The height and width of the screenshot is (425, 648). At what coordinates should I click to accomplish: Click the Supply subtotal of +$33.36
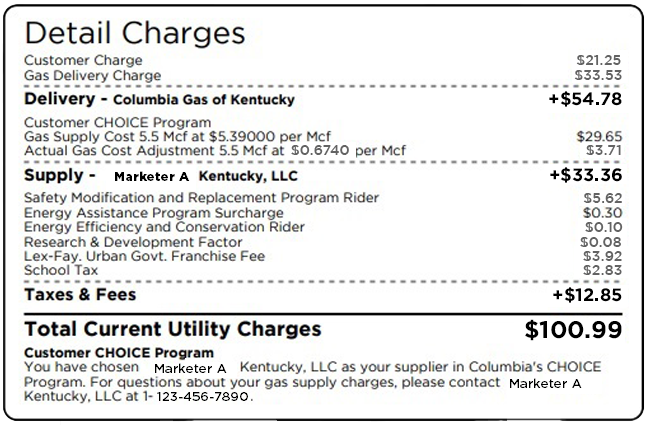click(x=586, y=175)
